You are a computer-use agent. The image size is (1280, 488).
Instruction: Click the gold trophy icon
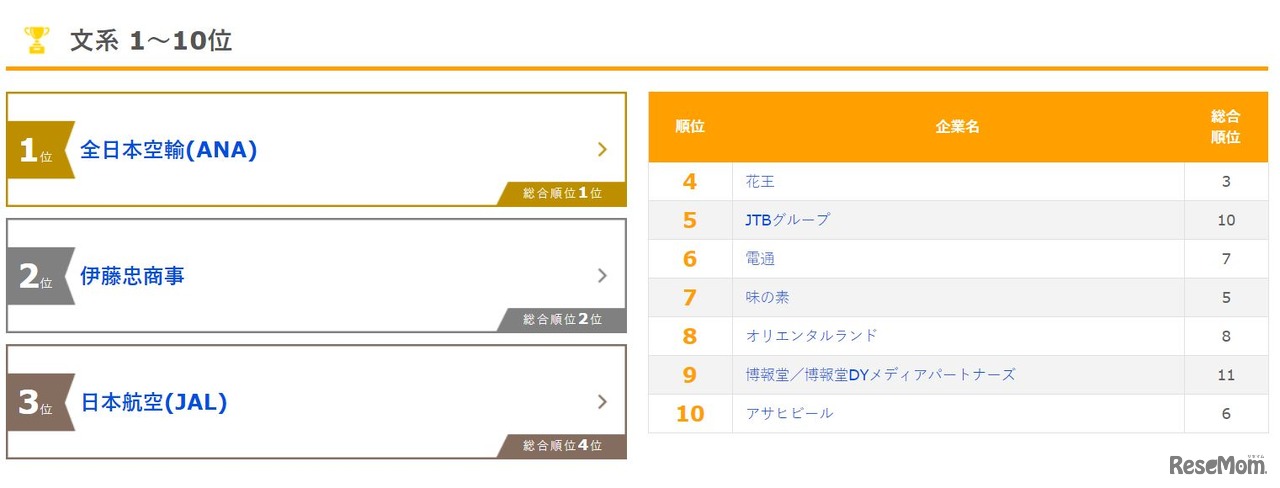(x=37, y=40)
